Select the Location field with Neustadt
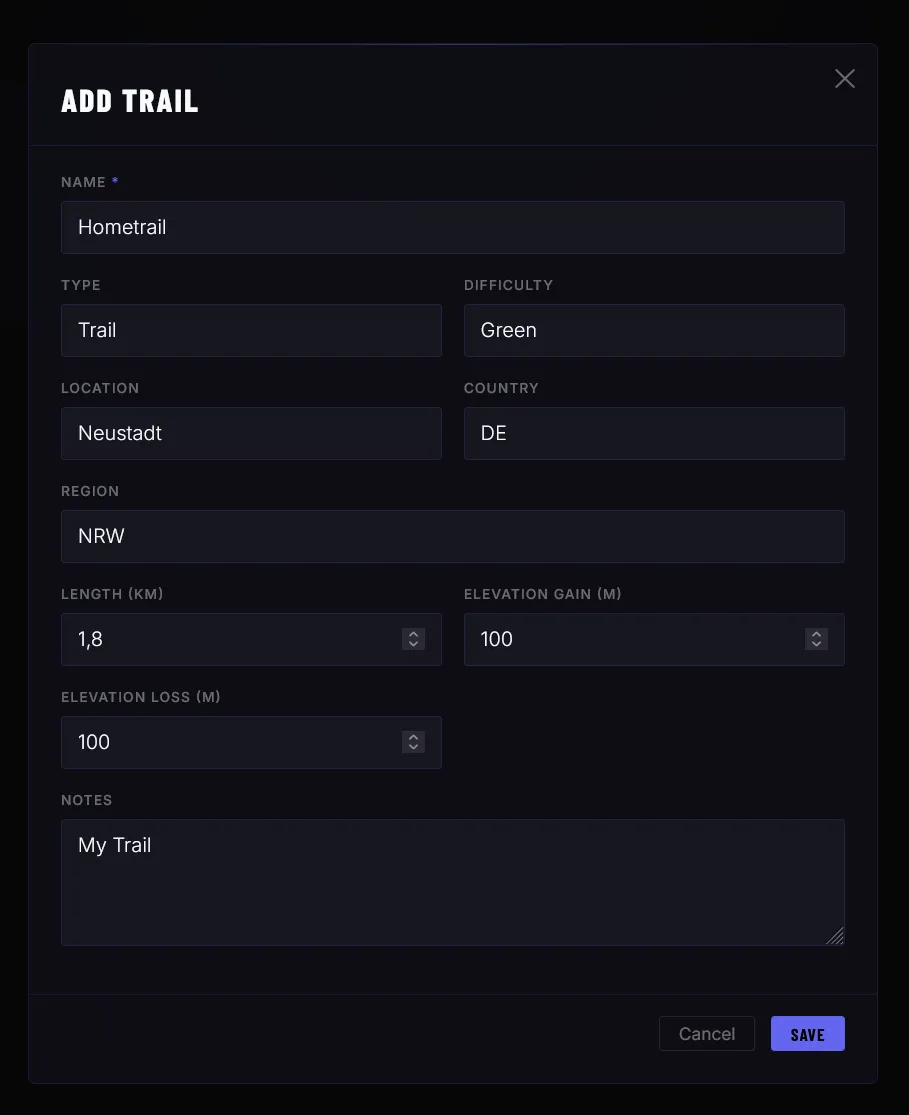The height and width of the screenshot is (1115, 909). tap(251, 433)
